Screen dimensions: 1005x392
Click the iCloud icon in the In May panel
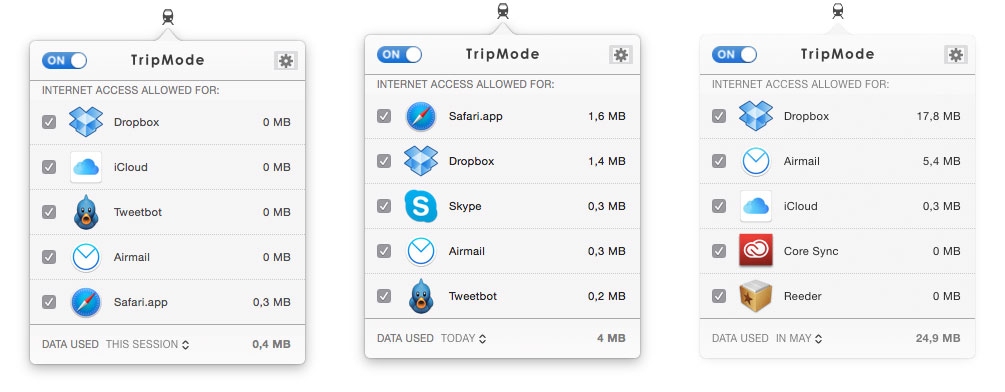756,206
